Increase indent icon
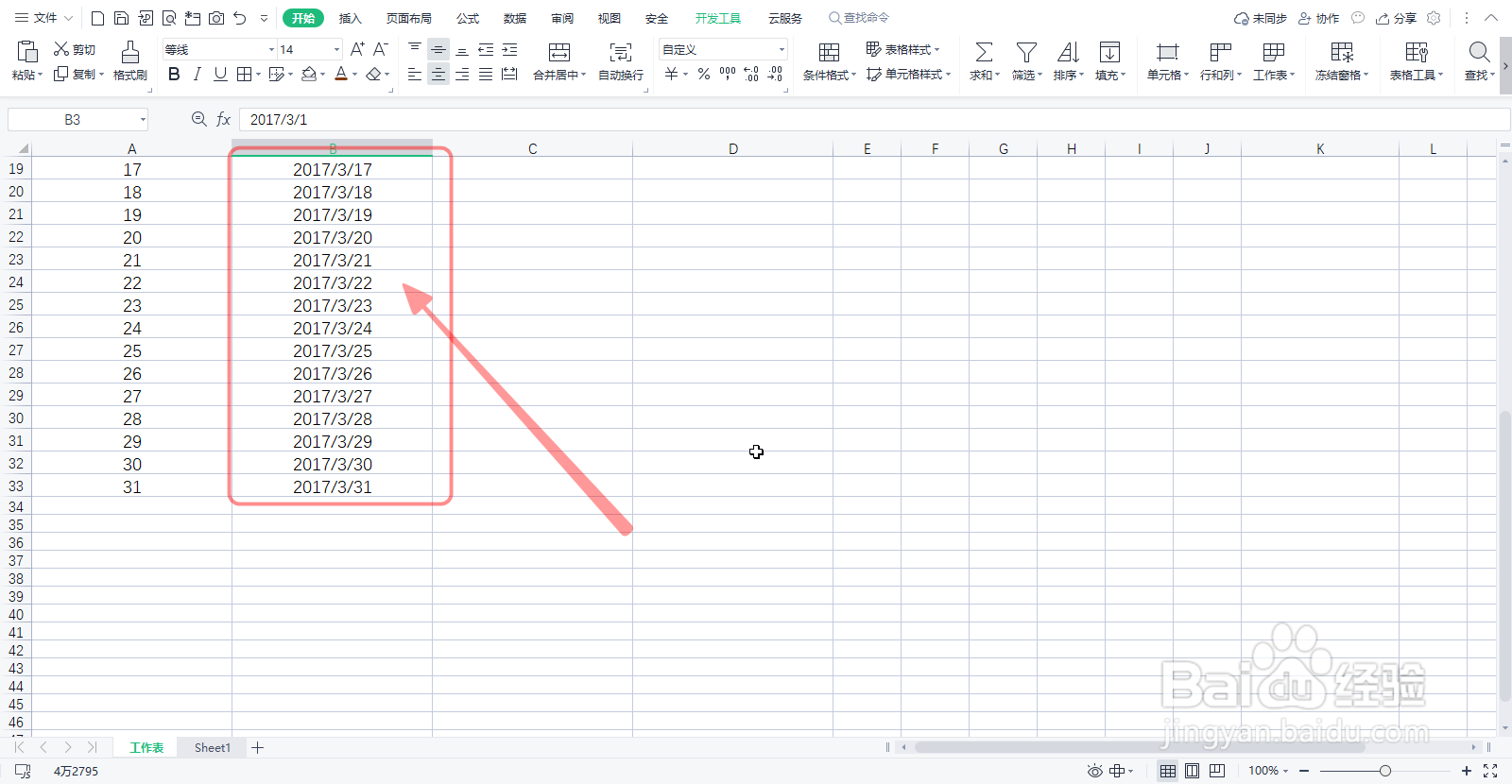Screen dimensions: 1512x784 [x=509, y=49]
